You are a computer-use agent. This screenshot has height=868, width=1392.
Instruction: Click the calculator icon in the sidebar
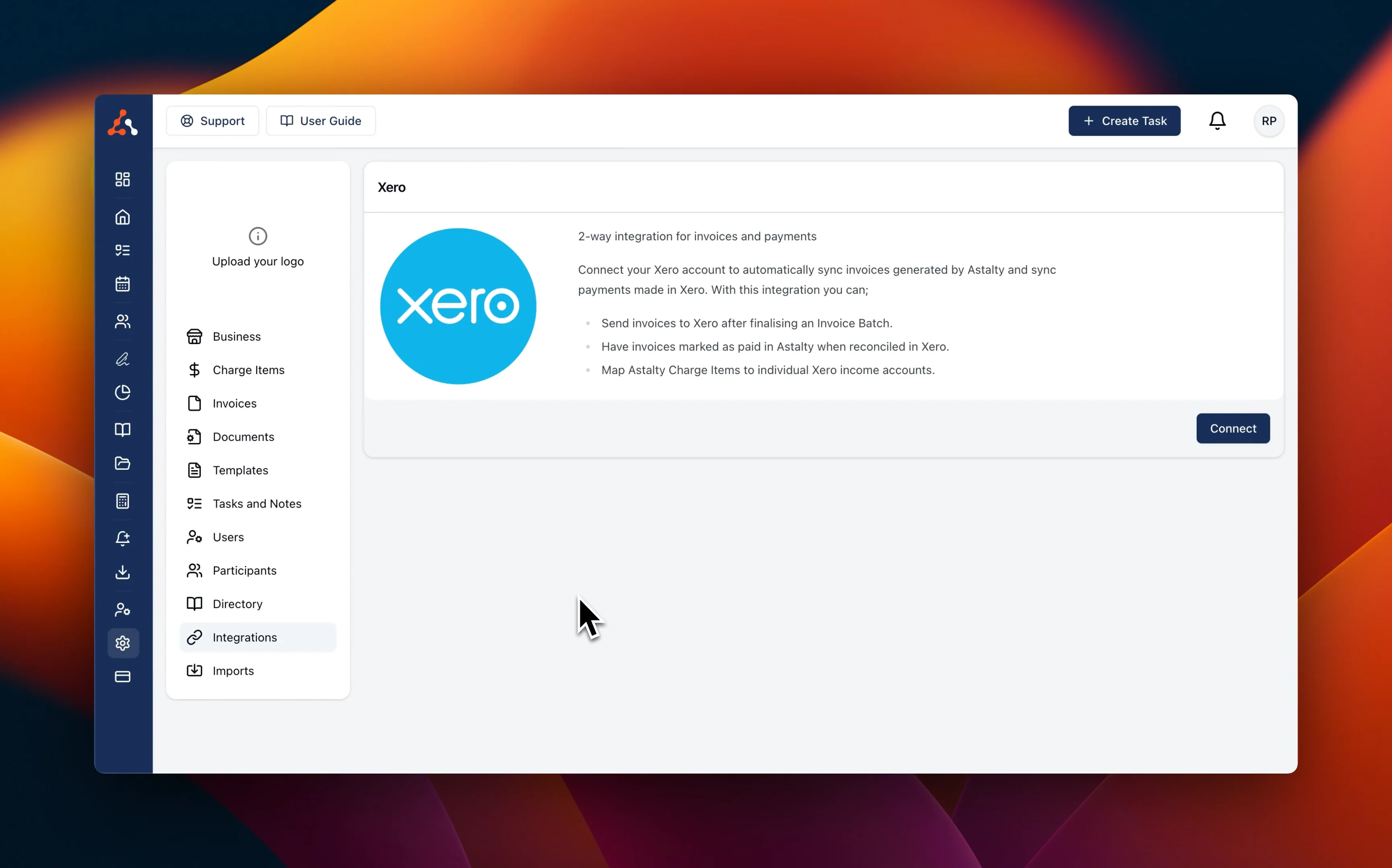coord(122,501)
